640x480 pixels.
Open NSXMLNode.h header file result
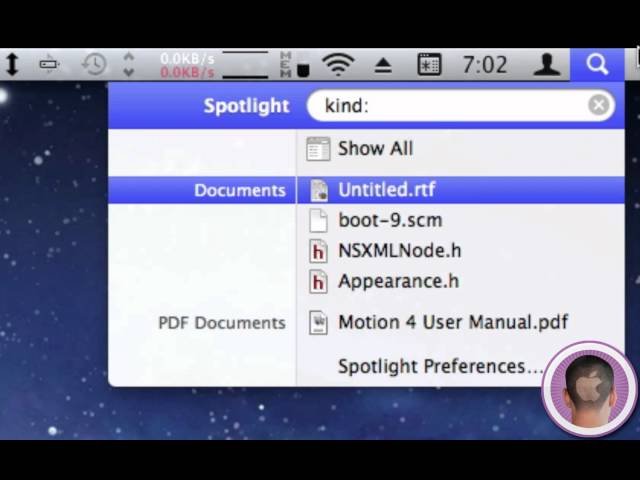[399, 251]
